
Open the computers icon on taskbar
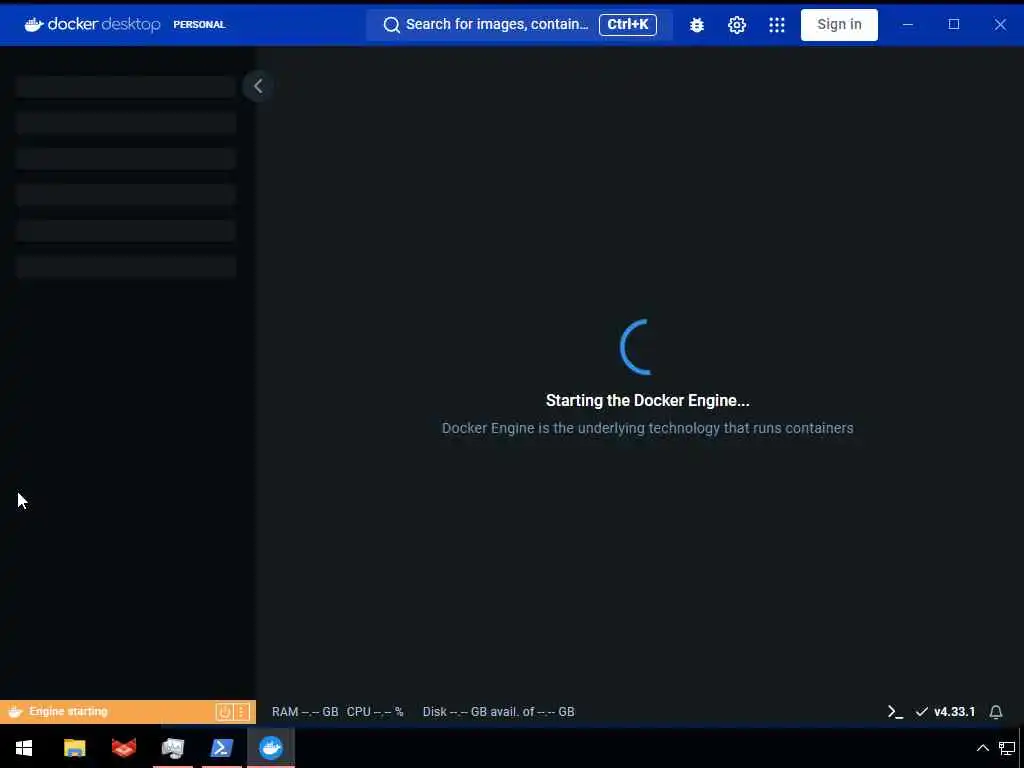(x=172, y=748)
